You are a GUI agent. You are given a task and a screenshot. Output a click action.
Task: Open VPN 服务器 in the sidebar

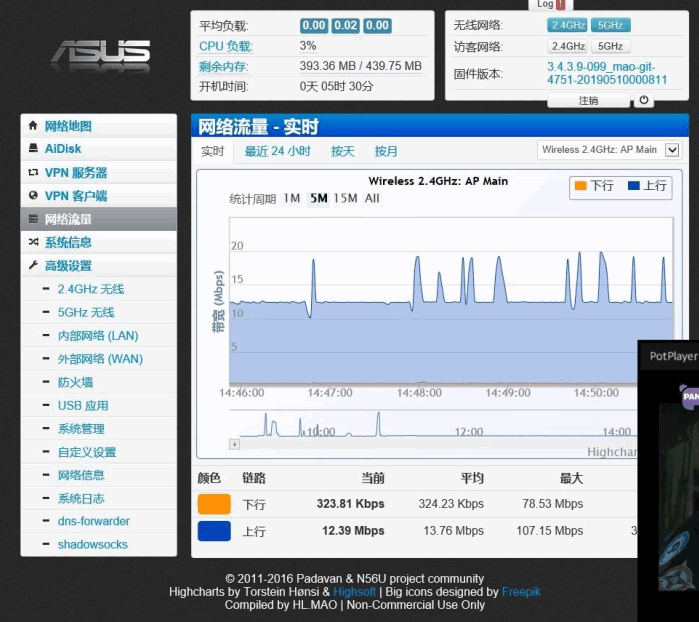click(99, 172)
